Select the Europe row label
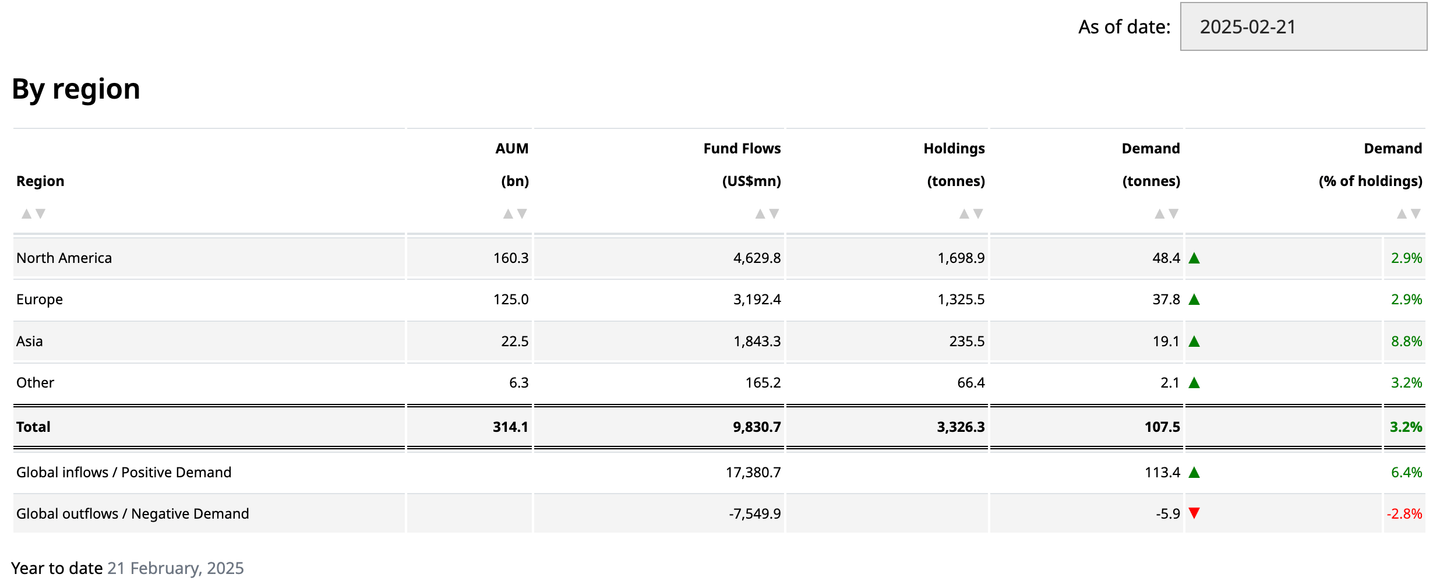 tap(39, 300)
